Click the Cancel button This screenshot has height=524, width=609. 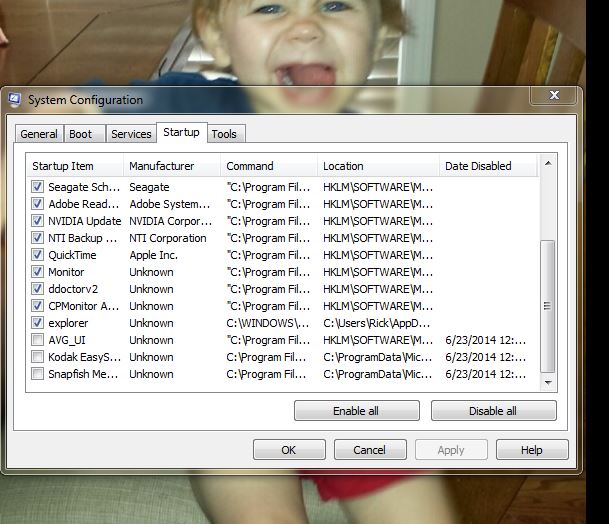coord(370,450)
